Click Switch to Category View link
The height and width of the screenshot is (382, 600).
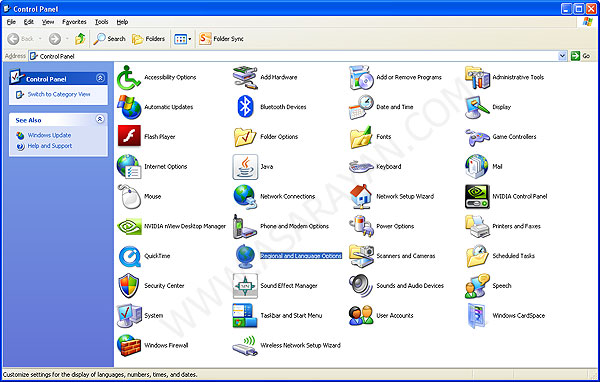pos(59,94)
